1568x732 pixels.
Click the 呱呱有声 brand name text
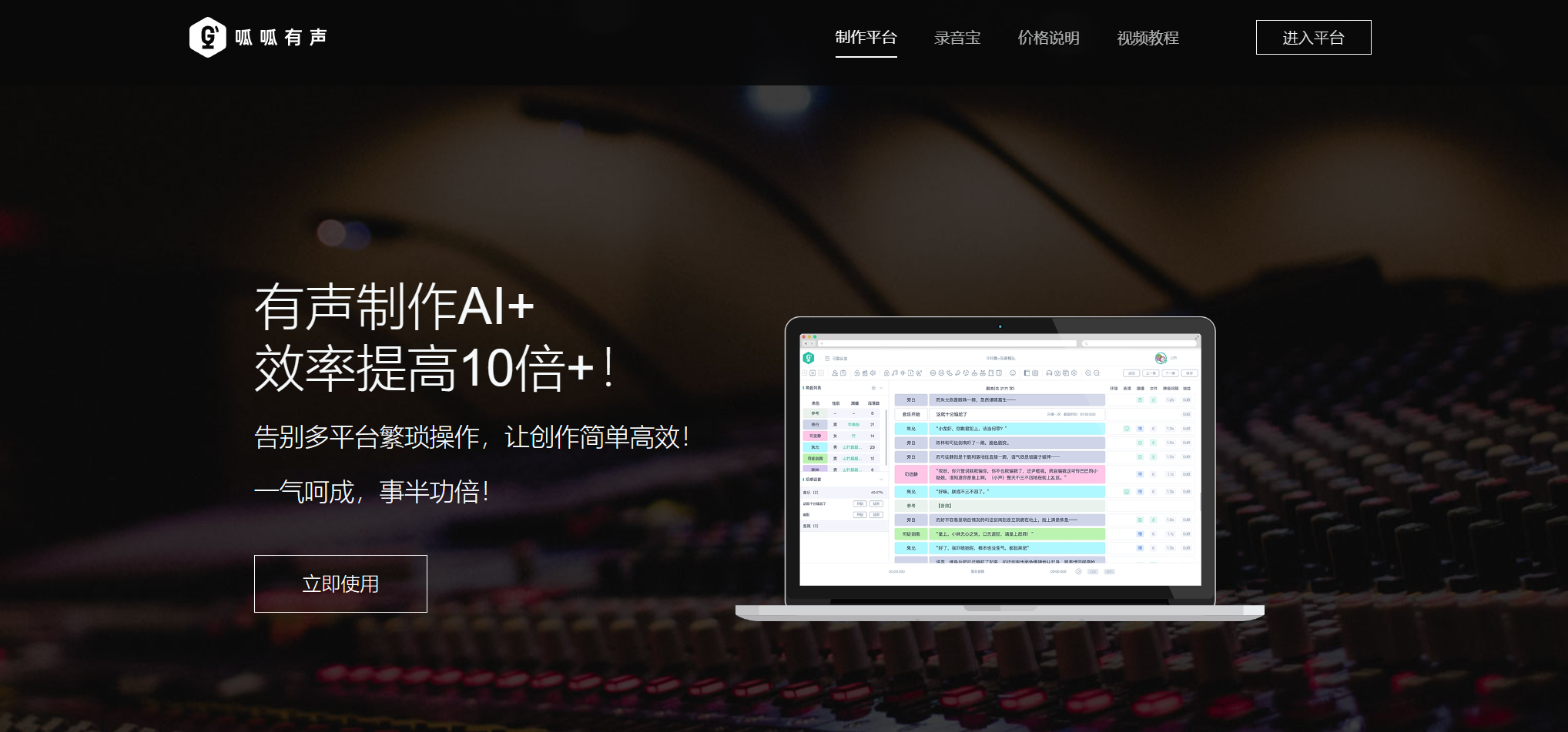[281, 38]
